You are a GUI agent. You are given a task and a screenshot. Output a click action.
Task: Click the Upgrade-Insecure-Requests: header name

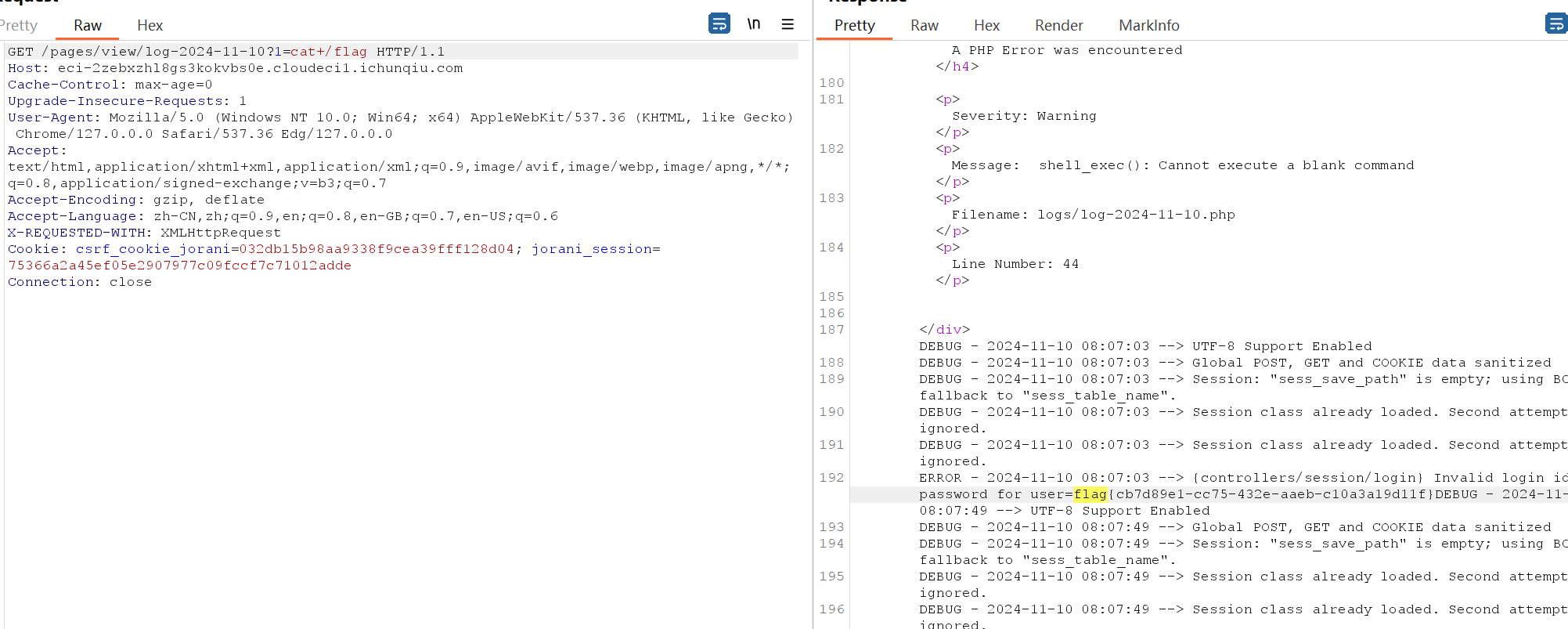[119, 101]
